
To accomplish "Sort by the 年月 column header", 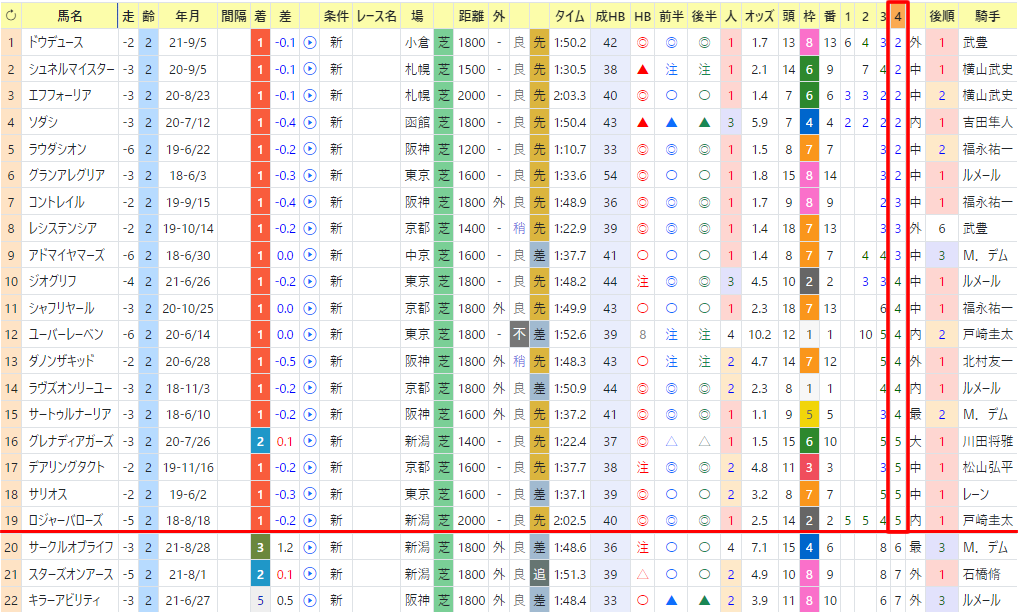I will (188, 16).
